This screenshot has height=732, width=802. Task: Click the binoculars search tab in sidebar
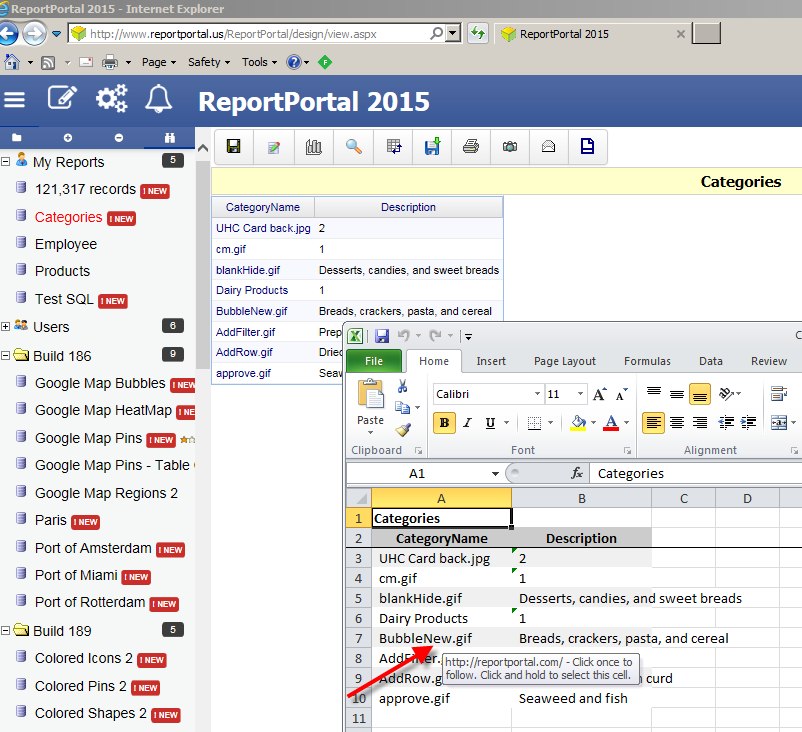(x=170, y=138)
